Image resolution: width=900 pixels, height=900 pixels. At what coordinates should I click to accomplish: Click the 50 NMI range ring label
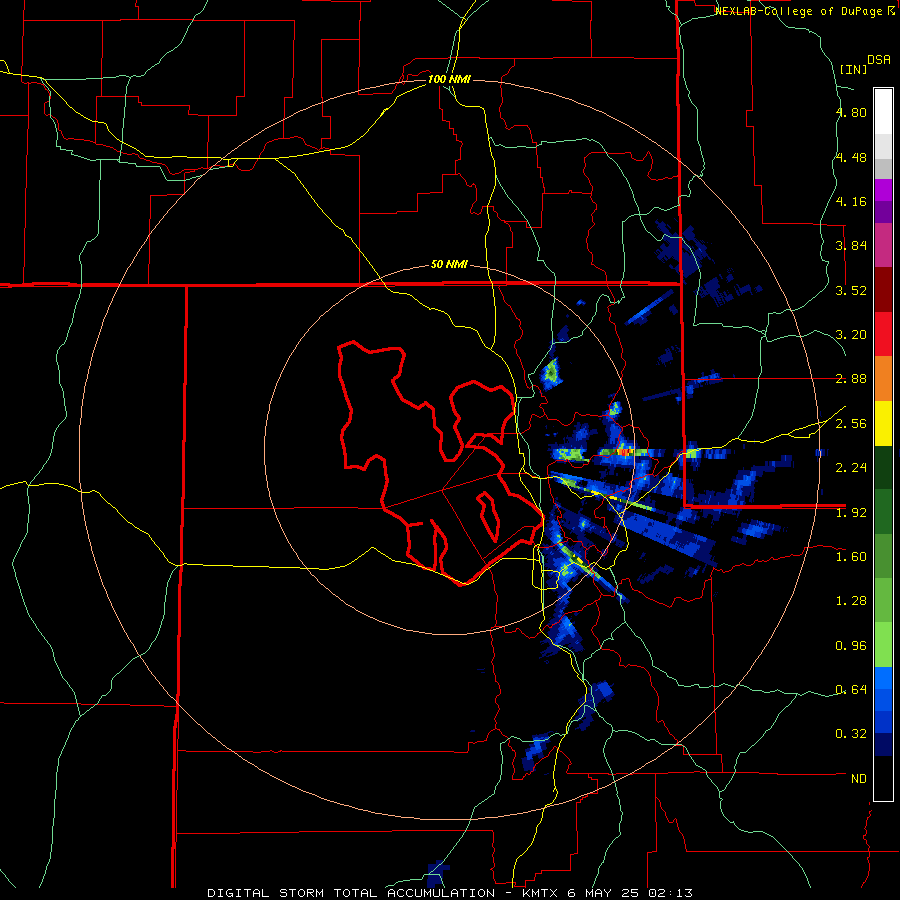point(449,264)
